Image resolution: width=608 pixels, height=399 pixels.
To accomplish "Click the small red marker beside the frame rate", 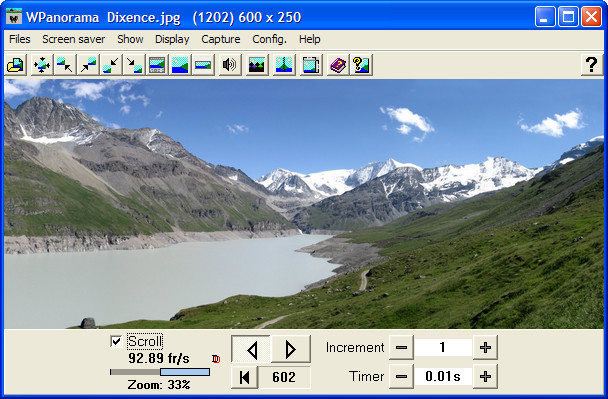I will [x=216, y=359].
